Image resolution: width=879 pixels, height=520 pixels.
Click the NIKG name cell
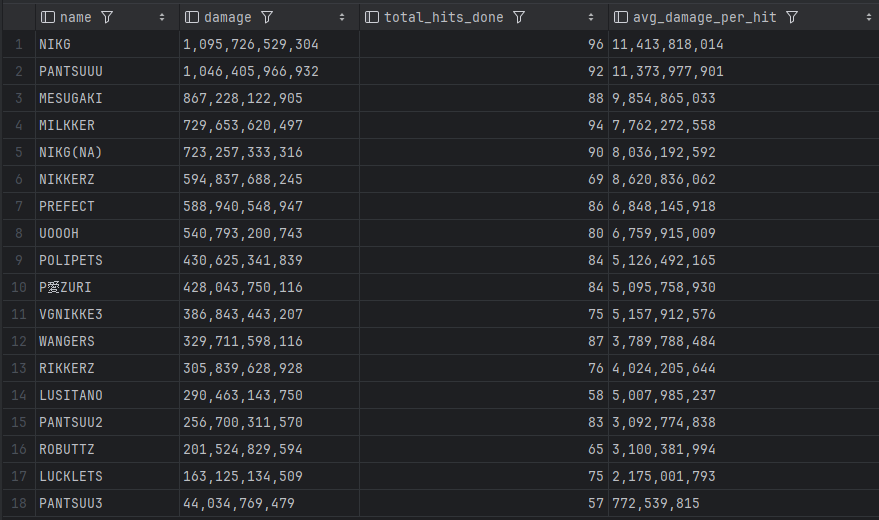click(x=107, y=44)
